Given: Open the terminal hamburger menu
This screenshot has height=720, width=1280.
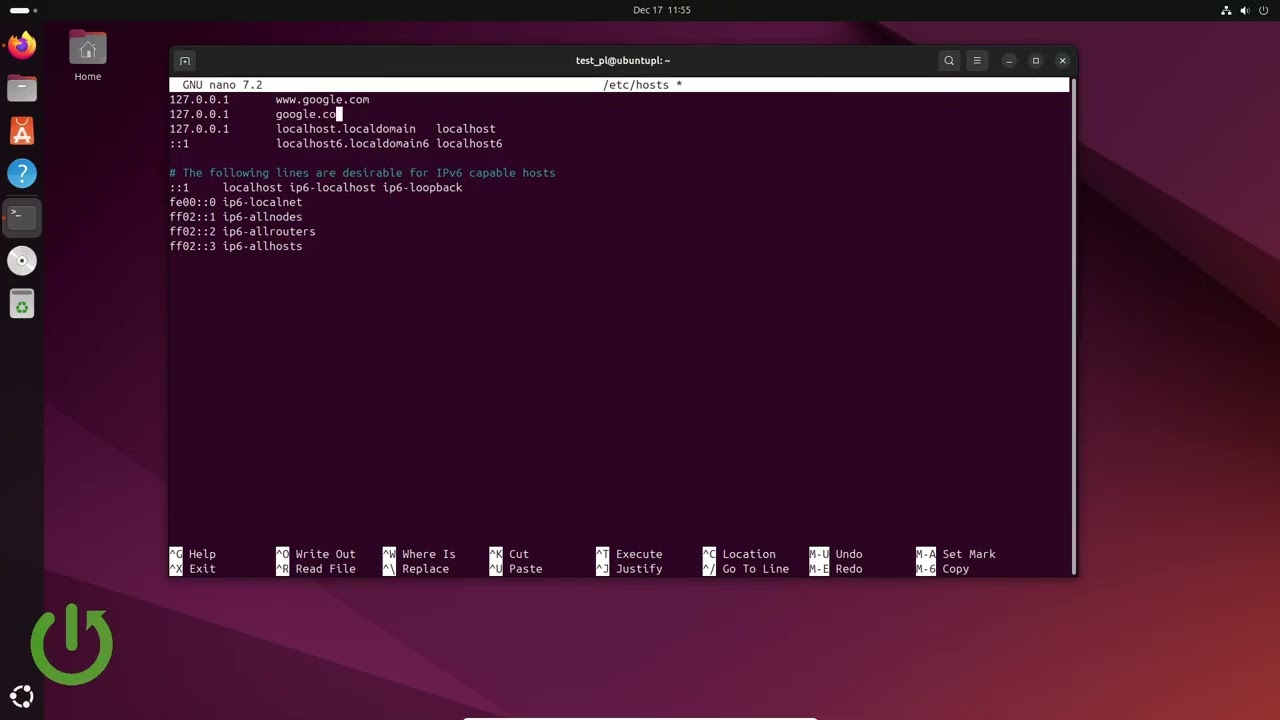Looking at the screenshot, I should coord(977,61).
